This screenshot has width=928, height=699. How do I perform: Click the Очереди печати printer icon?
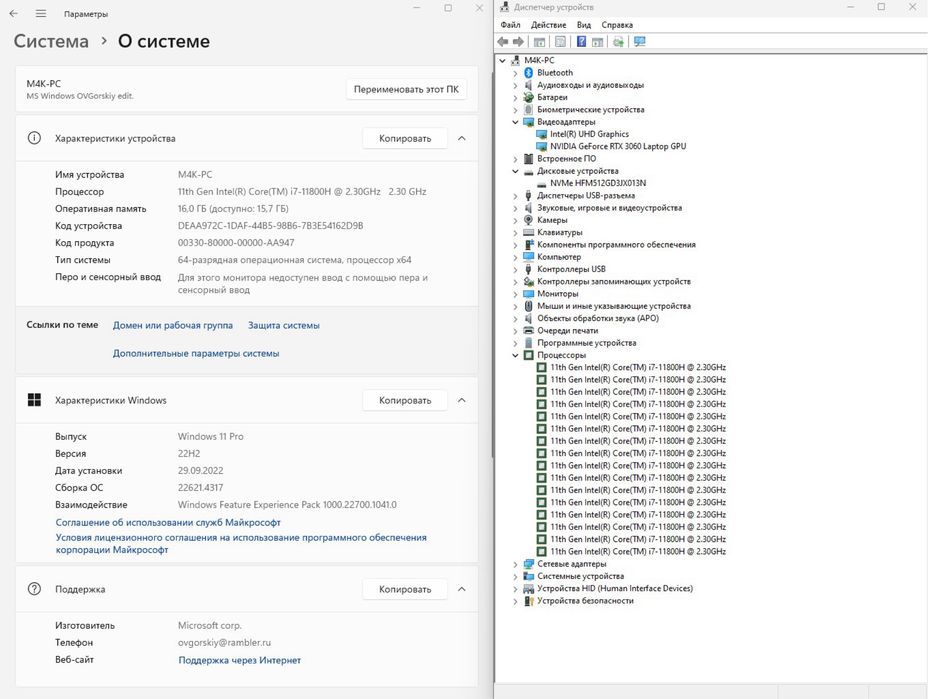[529, 330]
